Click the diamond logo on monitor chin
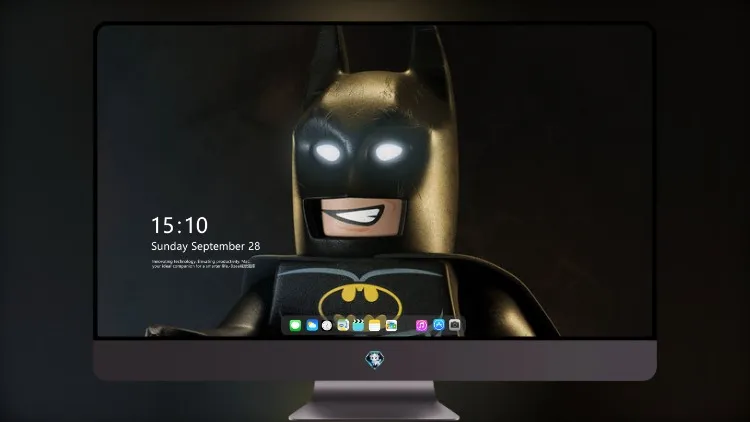Image resolution: width=750 pixels, height=422 pixels. [375, 360]
